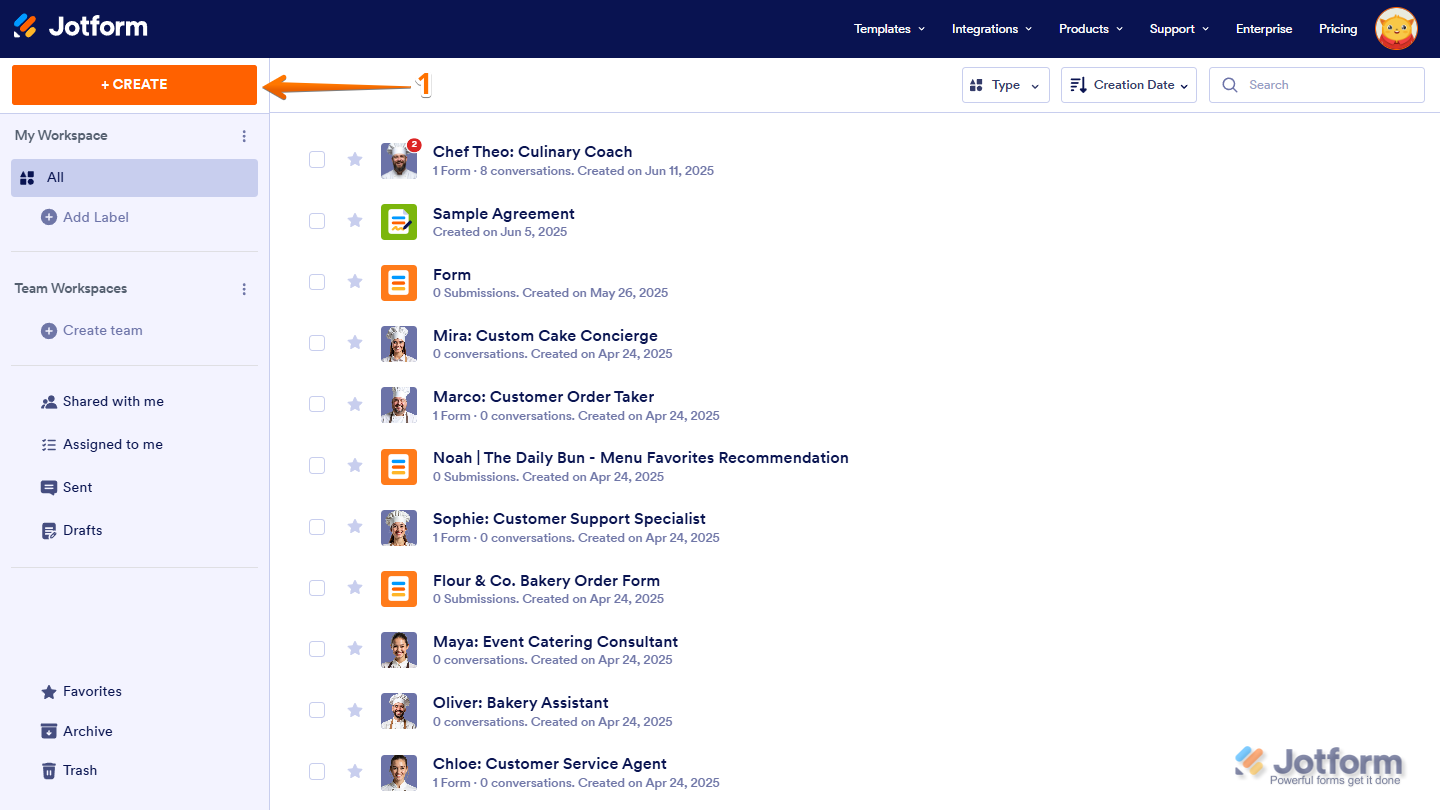Star the Maya: Event Catering Consultant item

[355, 649]
